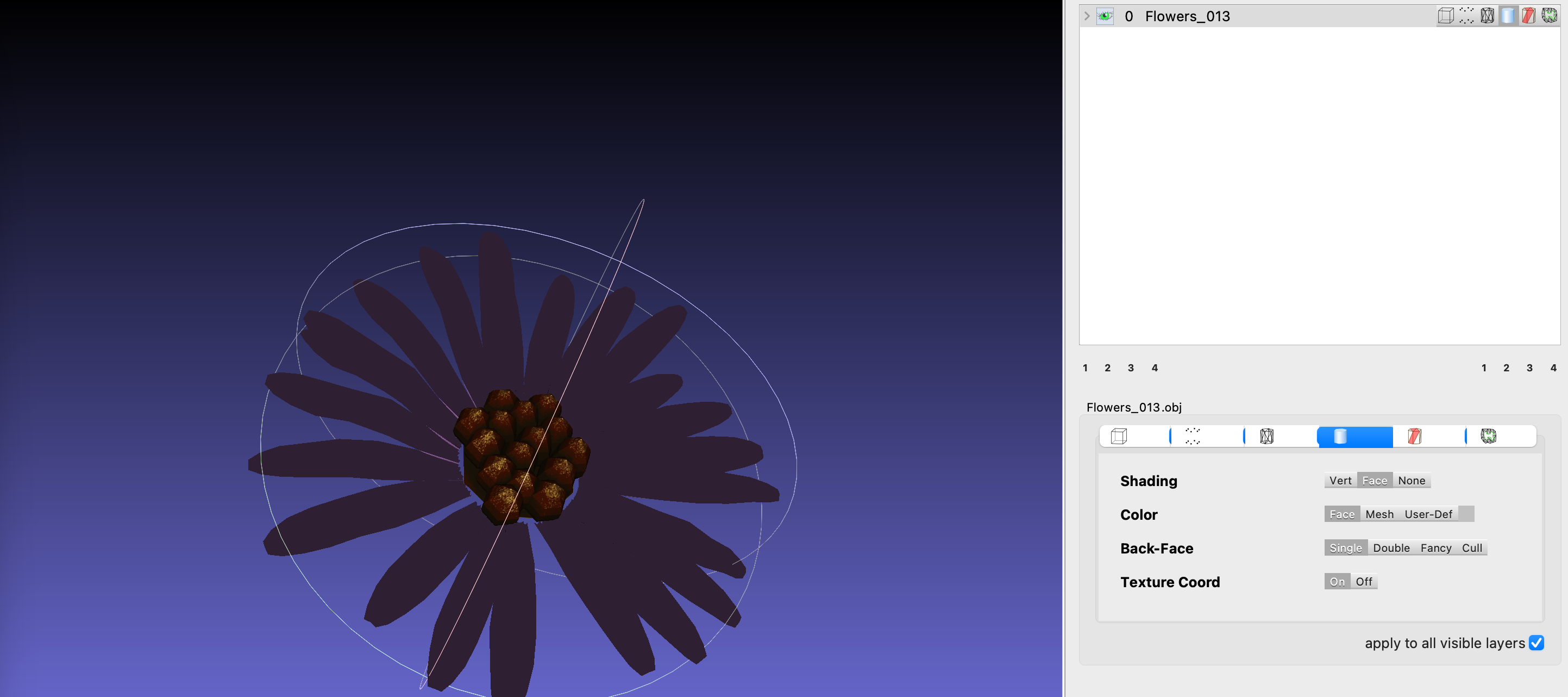Turn Texture Coord Off
This screenshot has height=697, width=1568.
(1364, 581)
